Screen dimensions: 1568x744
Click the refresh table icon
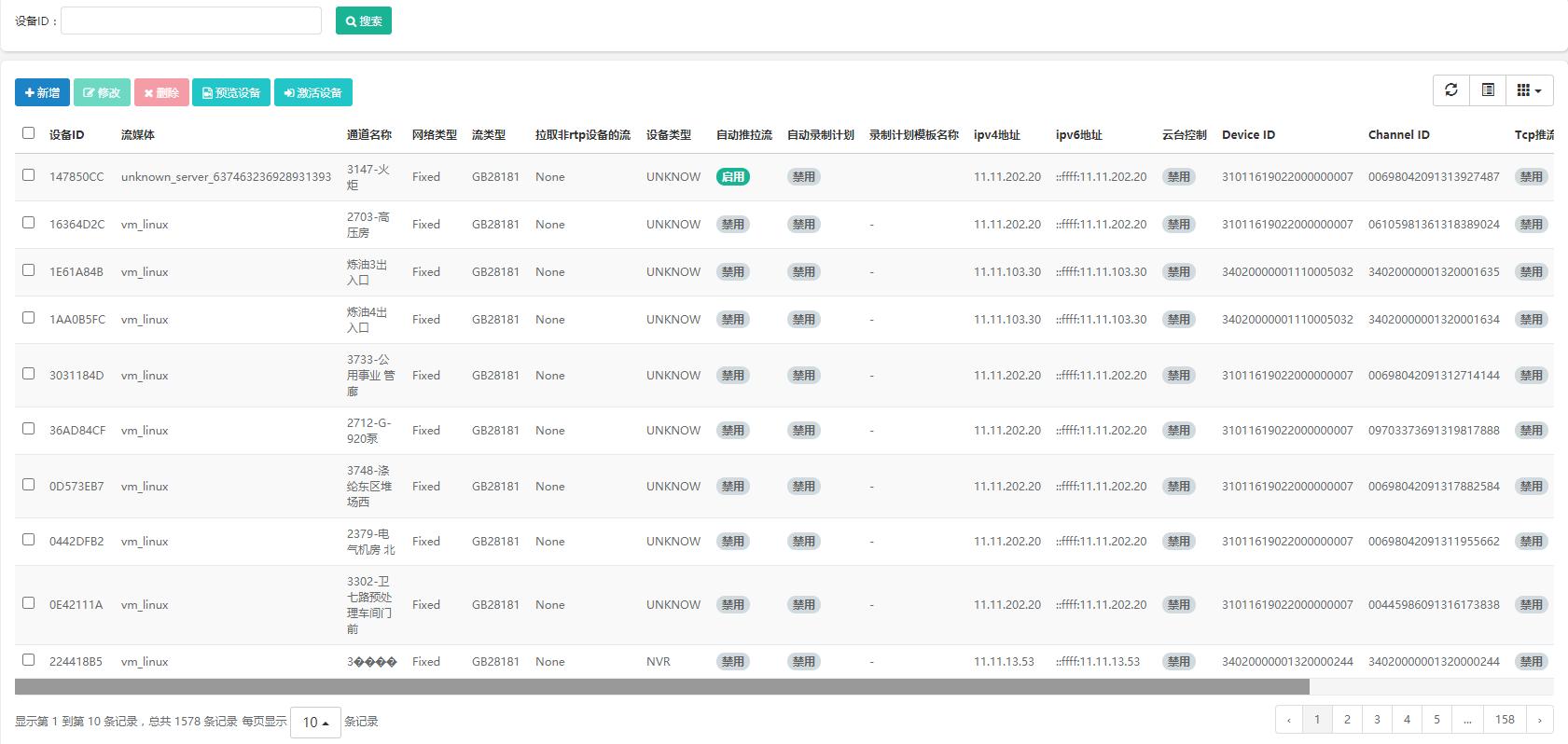(x=1451, y=90)
